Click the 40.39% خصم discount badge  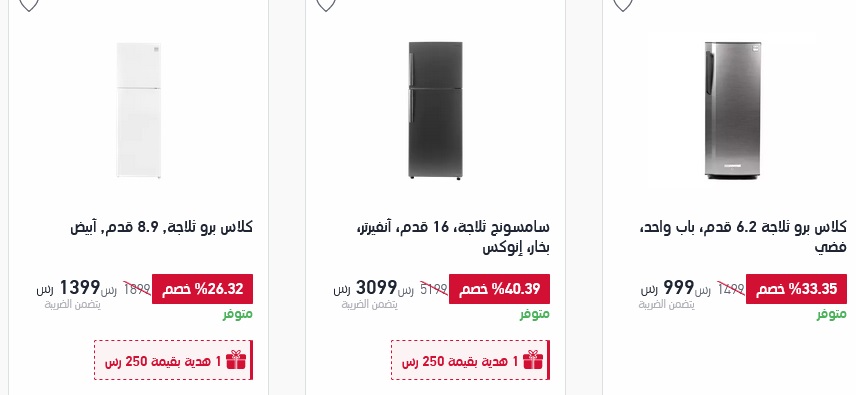pos(500,289)
